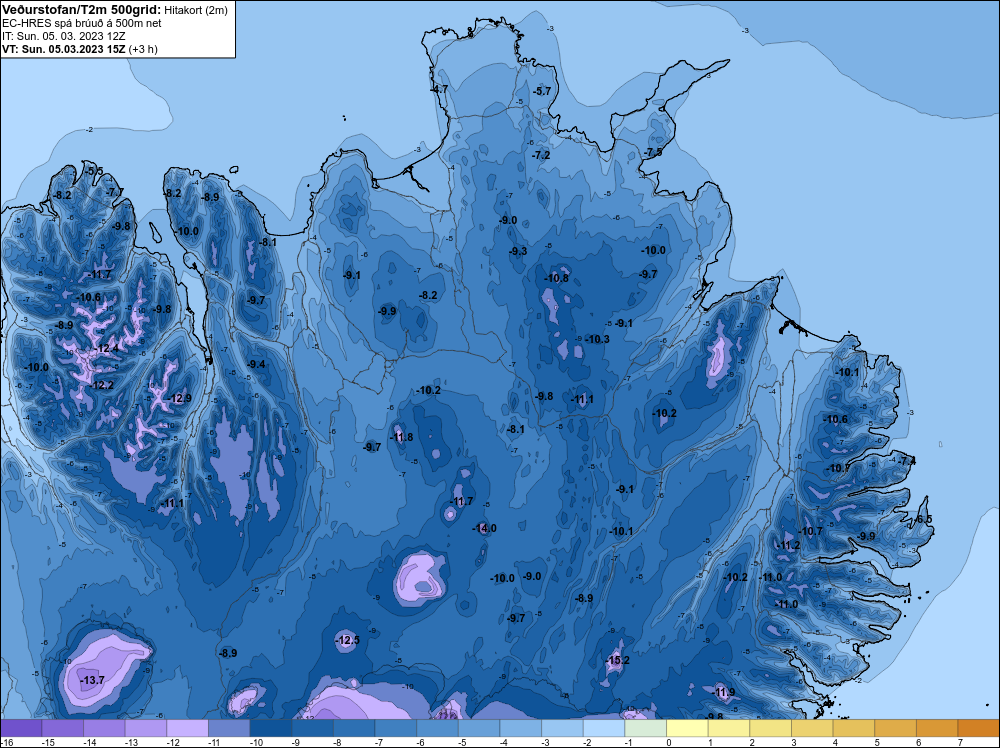Click the -7.5 temperature label
Screen dimensions: 1000x748
[652, 152]
